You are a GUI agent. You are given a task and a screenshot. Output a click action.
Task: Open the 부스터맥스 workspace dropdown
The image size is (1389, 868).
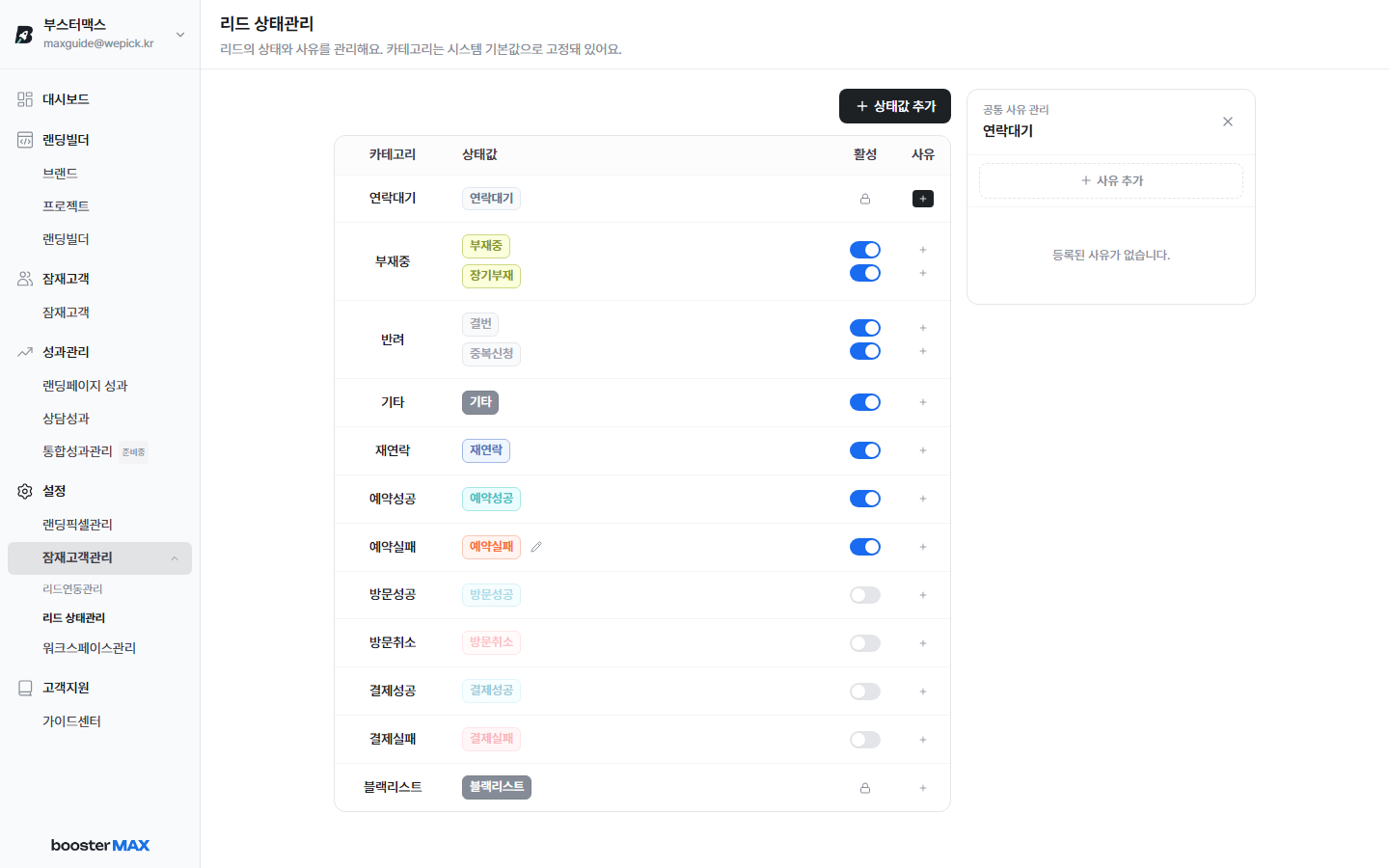pyautogui.click(x=180, y=35)
